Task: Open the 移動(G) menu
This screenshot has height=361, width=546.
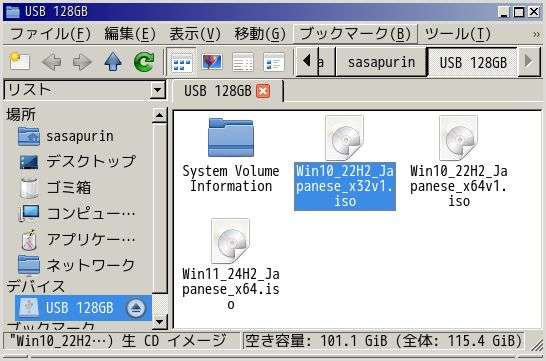Action: click(260, 34)
